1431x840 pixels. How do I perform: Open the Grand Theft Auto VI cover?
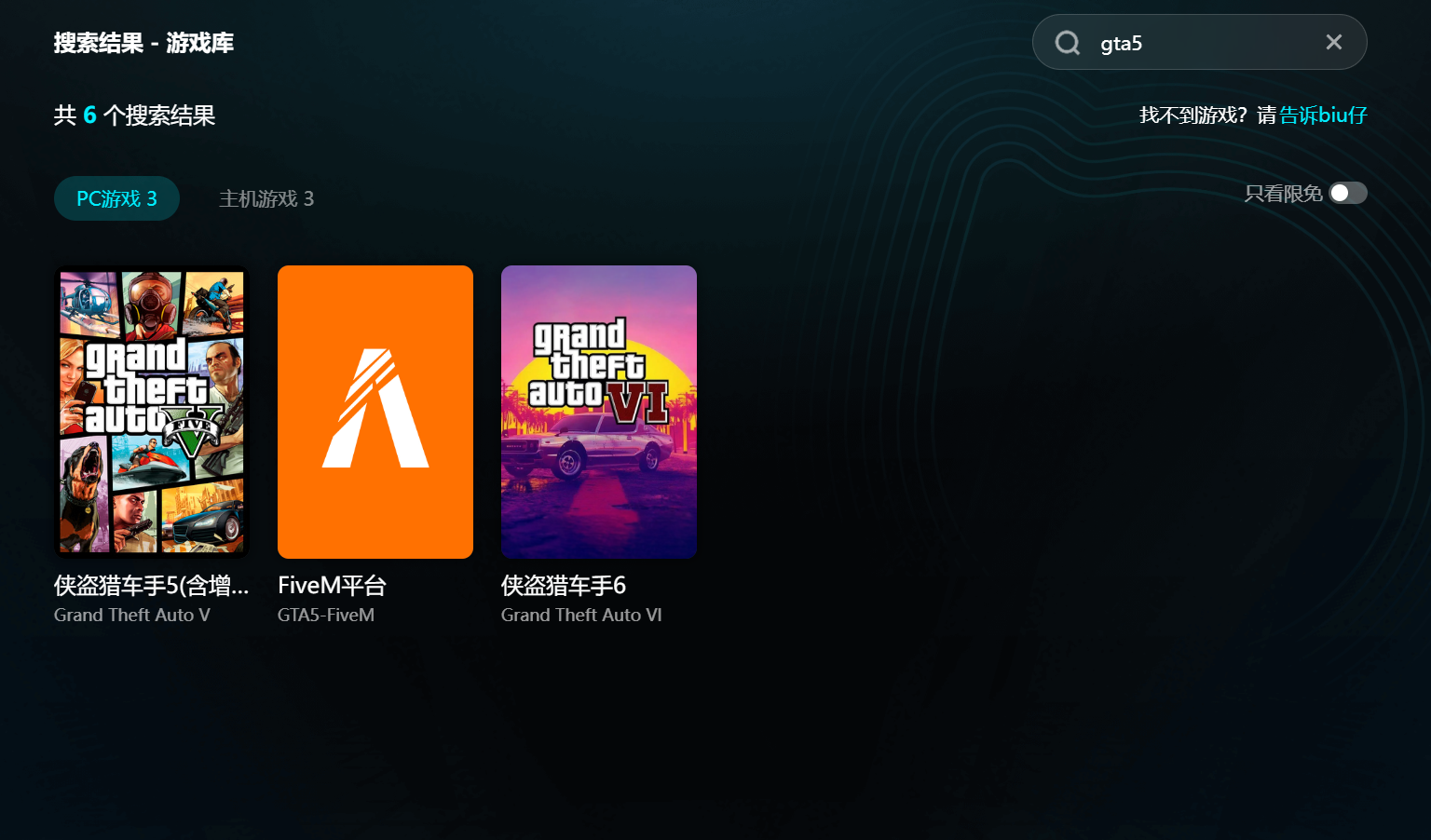pyautogui.click(x=599, y=412)
